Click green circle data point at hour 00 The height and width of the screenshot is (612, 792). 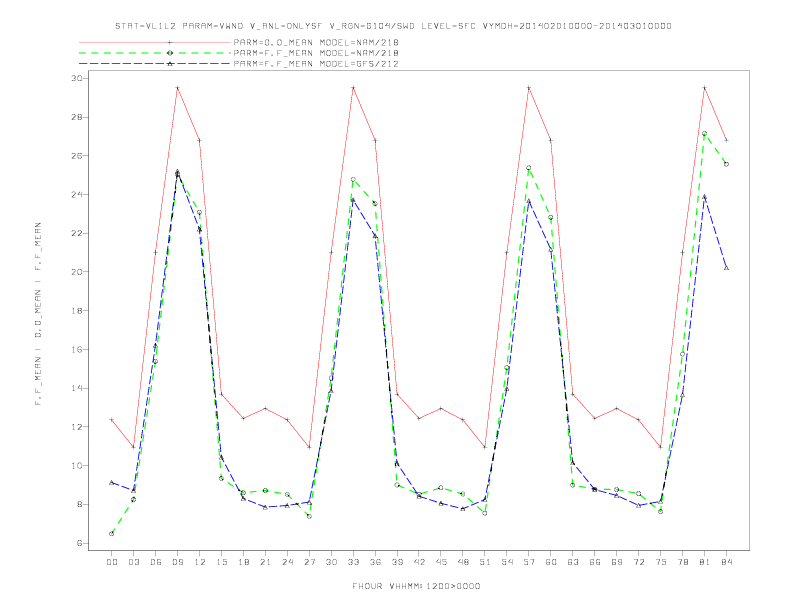pos(112,533)
